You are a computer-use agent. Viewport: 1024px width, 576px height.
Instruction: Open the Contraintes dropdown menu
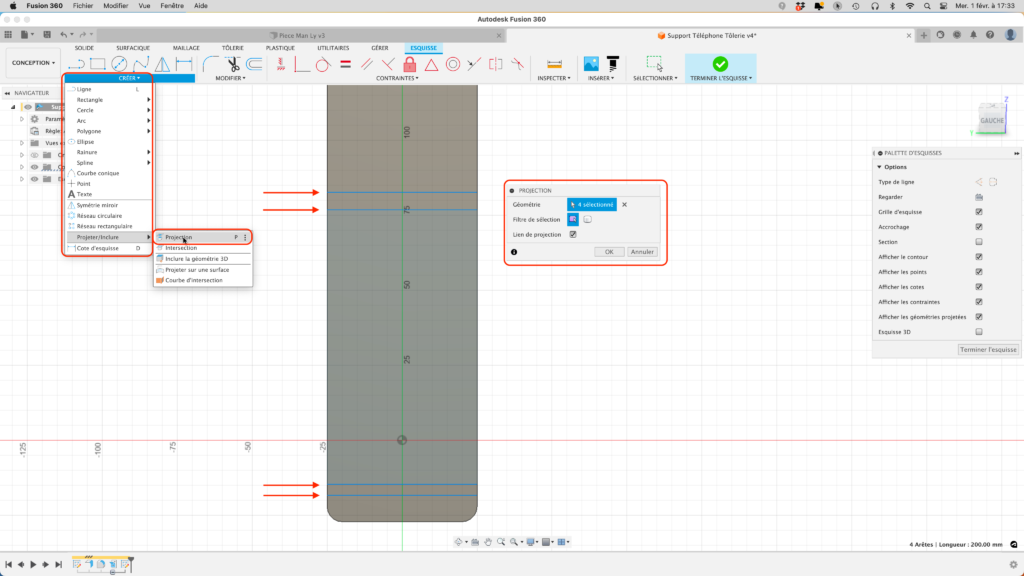coord(397,78)
